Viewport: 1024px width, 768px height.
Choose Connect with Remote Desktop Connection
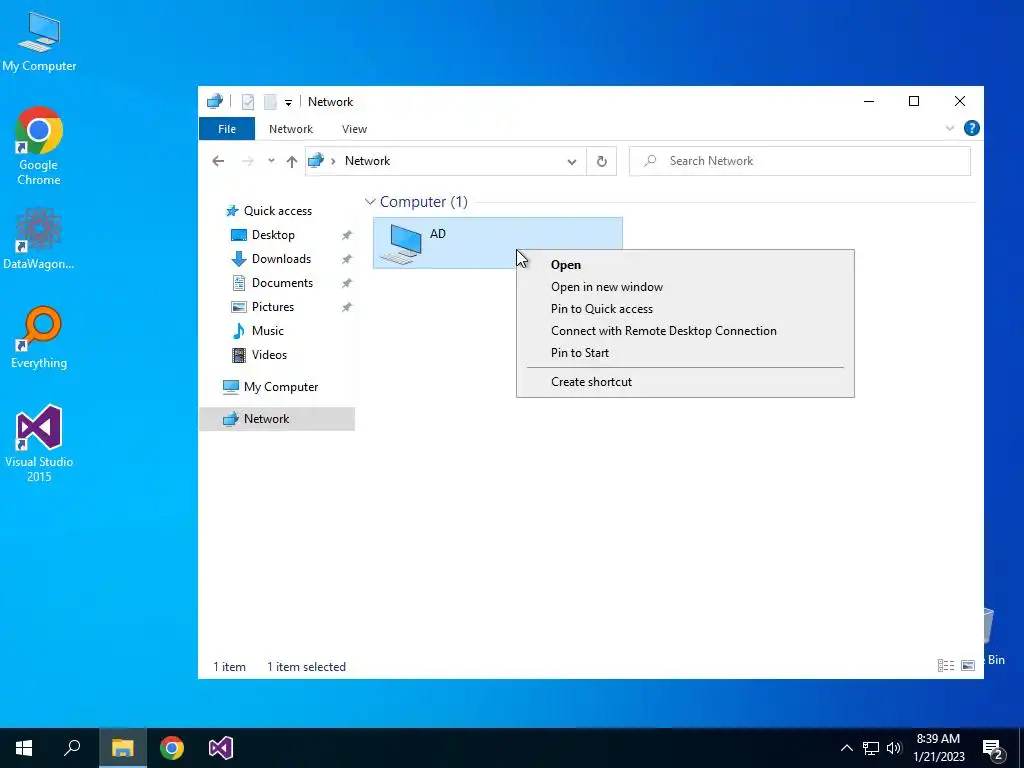click(685, 331)
